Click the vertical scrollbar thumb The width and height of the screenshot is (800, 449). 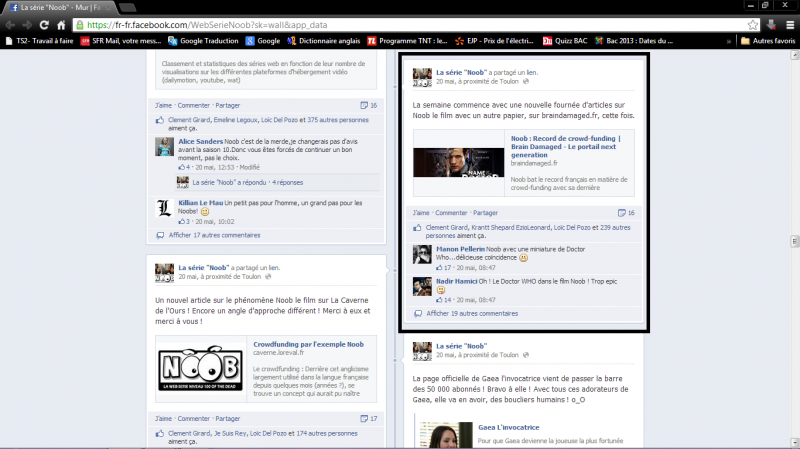(794, 241)
